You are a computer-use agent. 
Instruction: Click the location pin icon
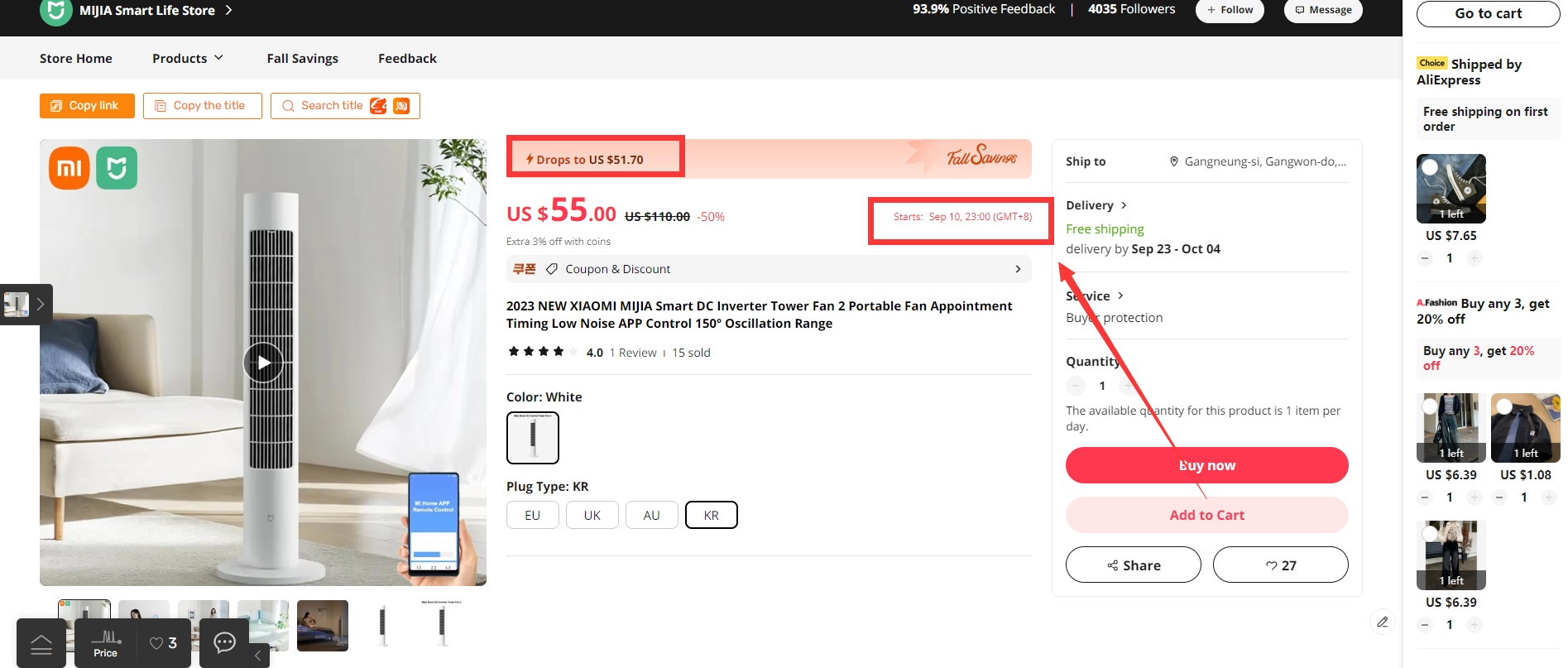click(1174, 161)
